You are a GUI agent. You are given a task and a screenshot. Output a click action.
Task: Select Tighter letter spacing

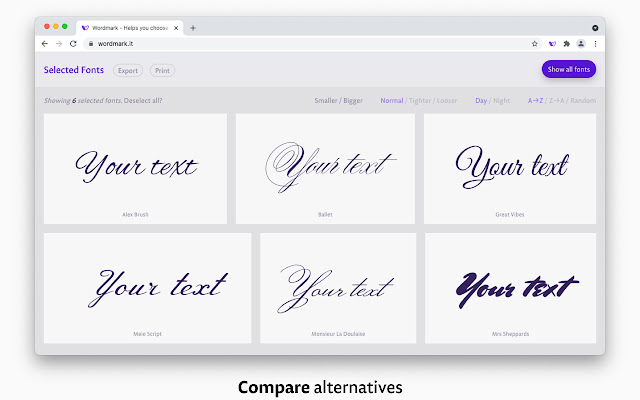pyautogui.click(x=420, y=100)
